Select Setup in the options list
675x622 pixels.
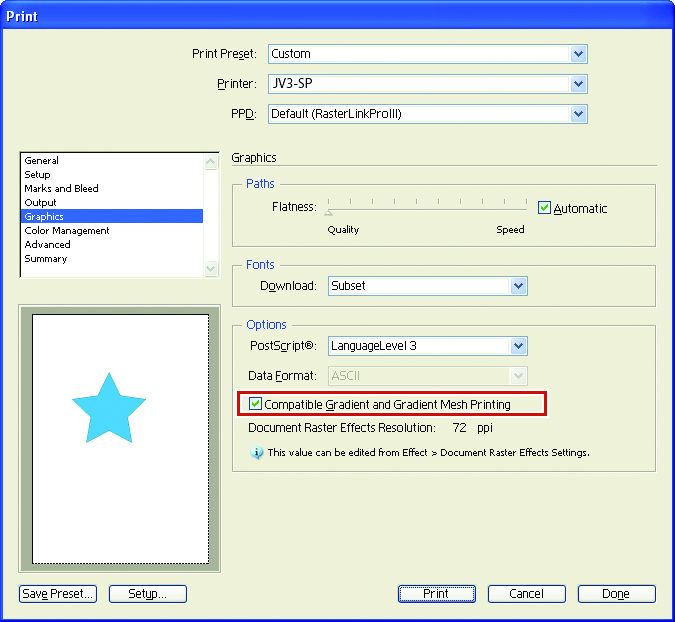click(38, 174)
